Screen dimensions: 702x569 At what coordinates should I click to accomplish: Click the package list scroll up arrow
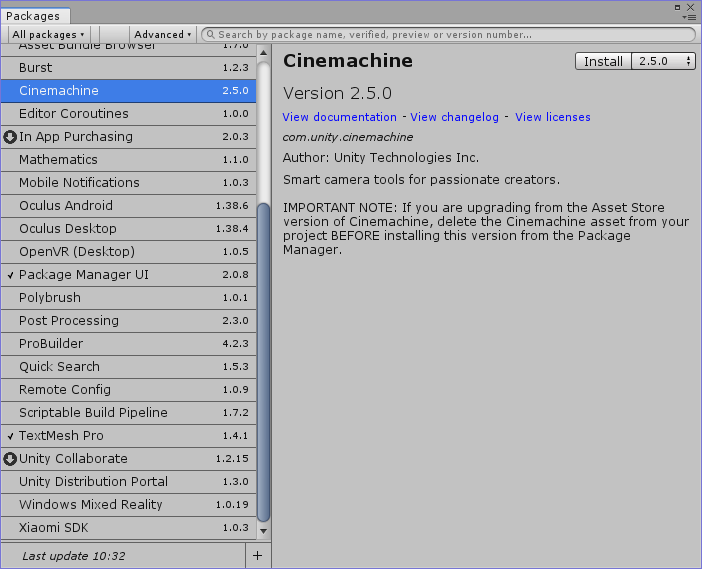click(x=264, y=53)
